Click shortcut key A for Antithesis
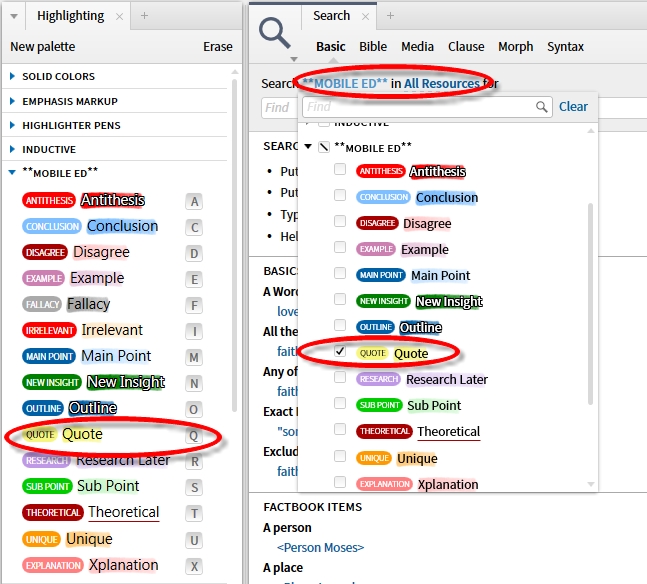The width and height of the screenshot is (647, 584). [x=194, y=201]
